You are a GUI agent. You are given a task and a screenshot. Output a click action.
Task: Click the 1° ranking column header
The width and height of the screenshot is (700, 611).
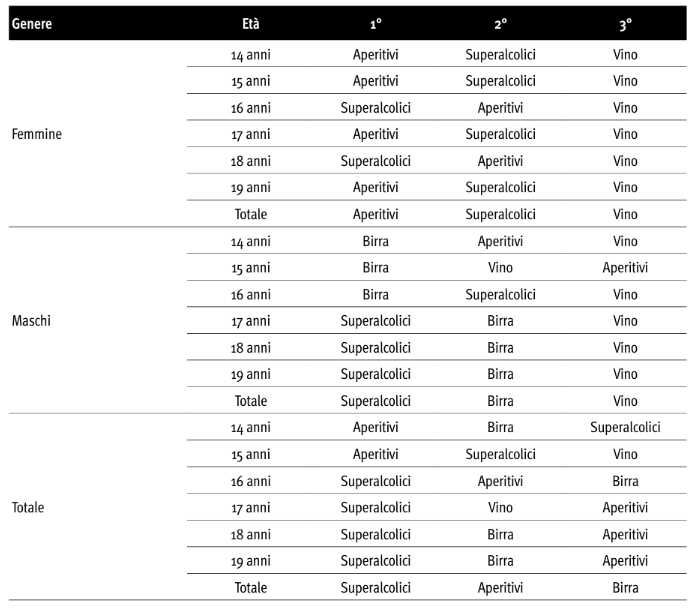[x=375, y=23]
